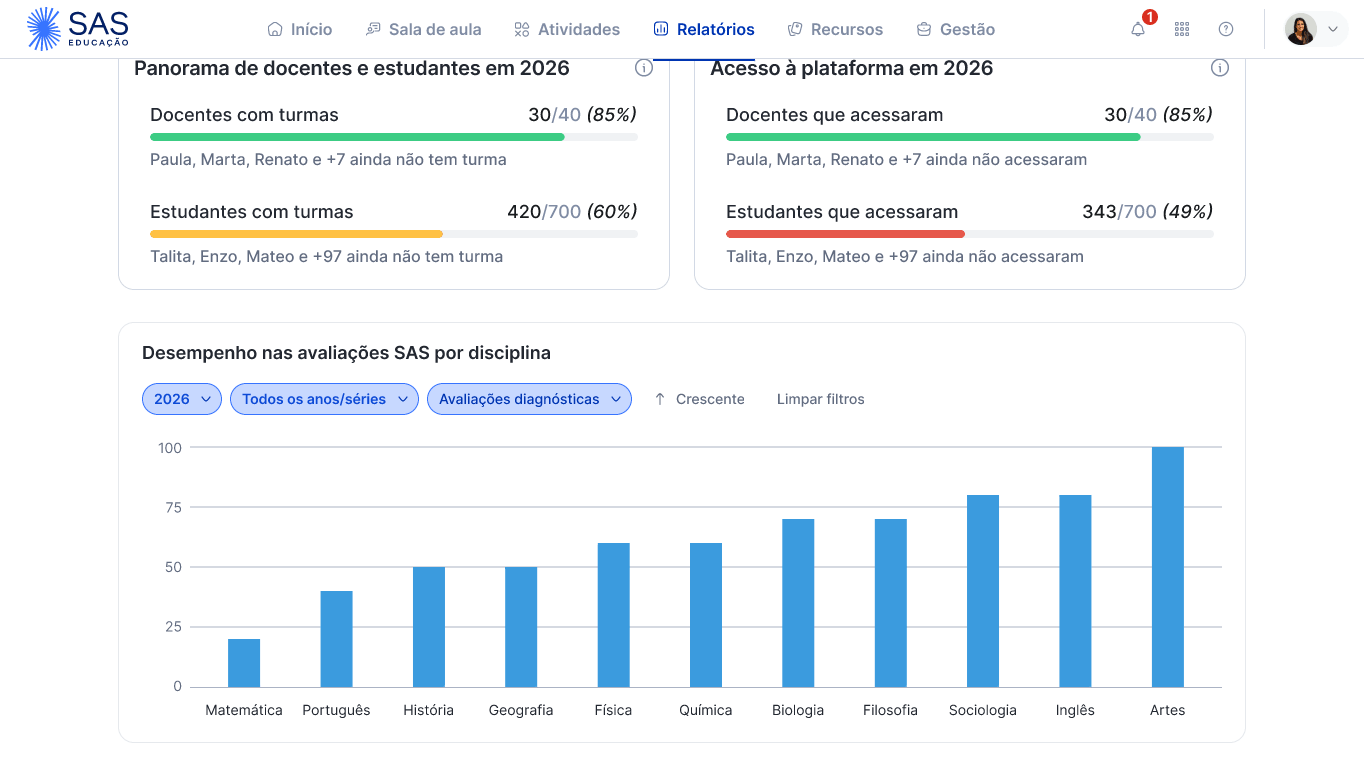Click the SAS Educação logo
1364x766 pixels.
click(x=78, y=28)
